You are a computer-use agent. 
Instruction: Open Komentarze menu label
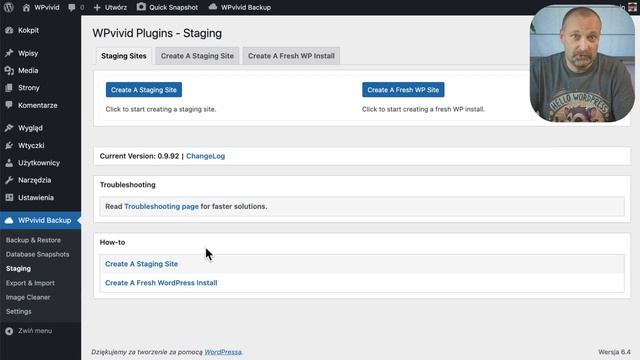pyautogui.click(x=38, y=105)
